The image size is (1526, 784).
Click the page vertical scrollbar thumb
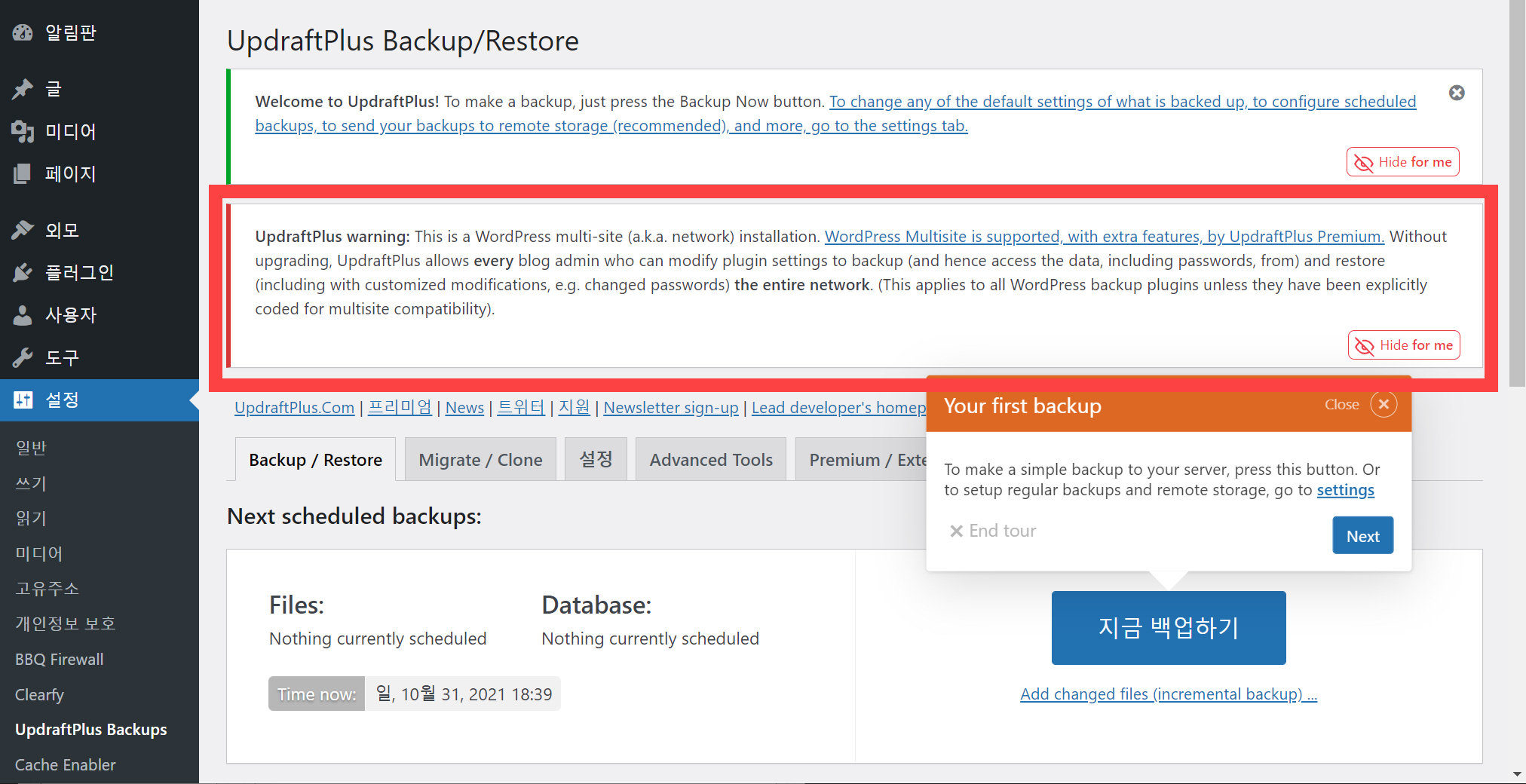pyautogui.click(x=1517, y=194)
